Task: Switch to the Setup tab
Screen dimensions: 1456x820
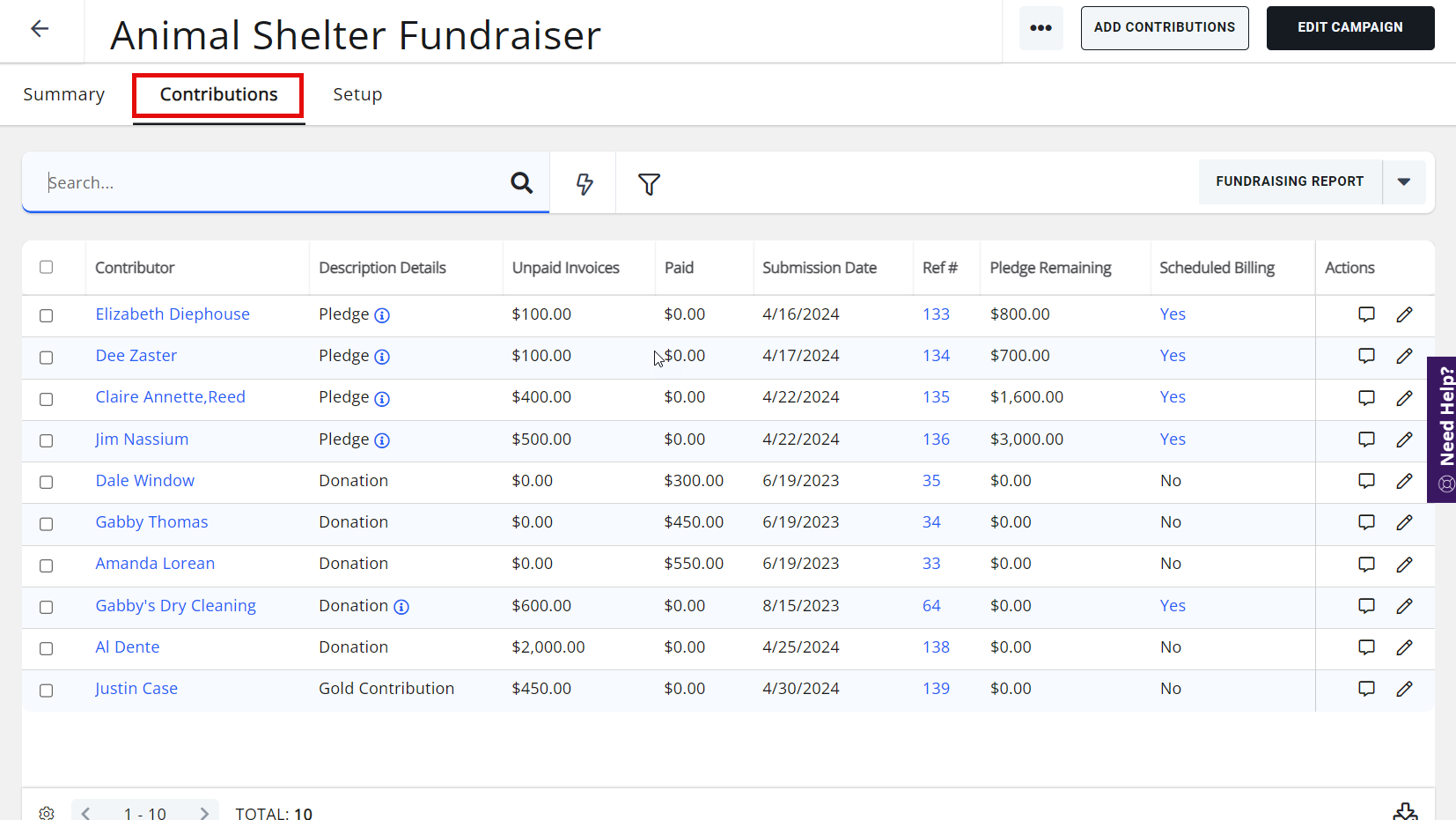Action: click(x=357, y=94)
